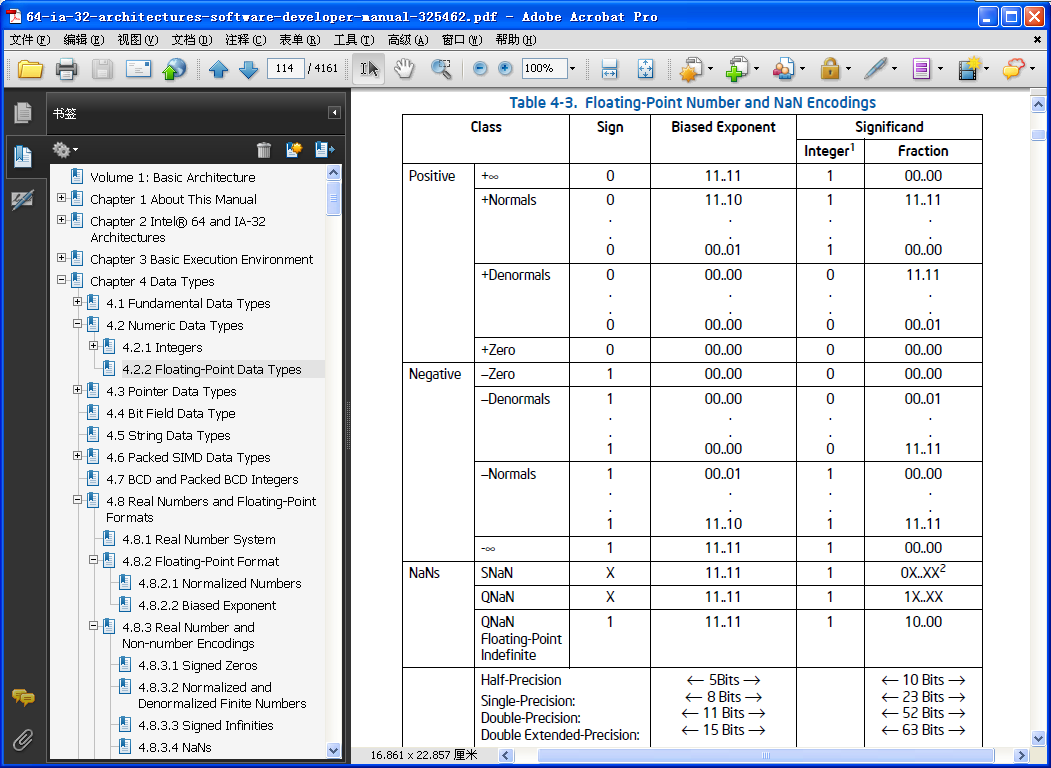Open the zoom level dropdown arrow
1051x768 pixels.
(x=572, y=68)
